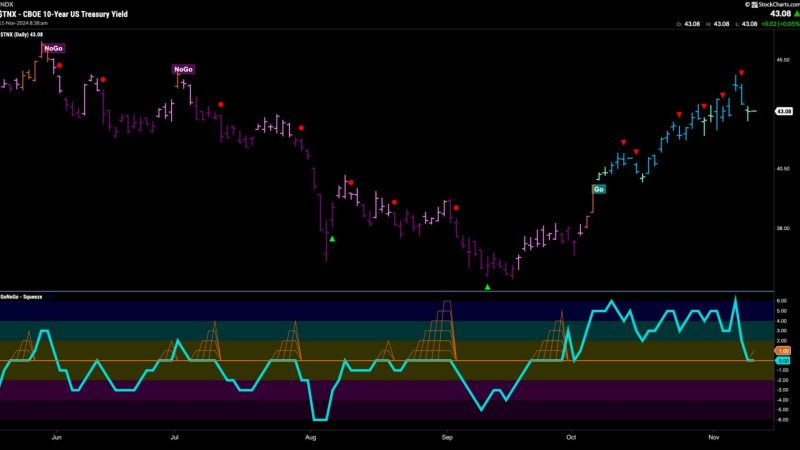
Task: Click the teal Go flag in October
Action: tap(598, 189)
